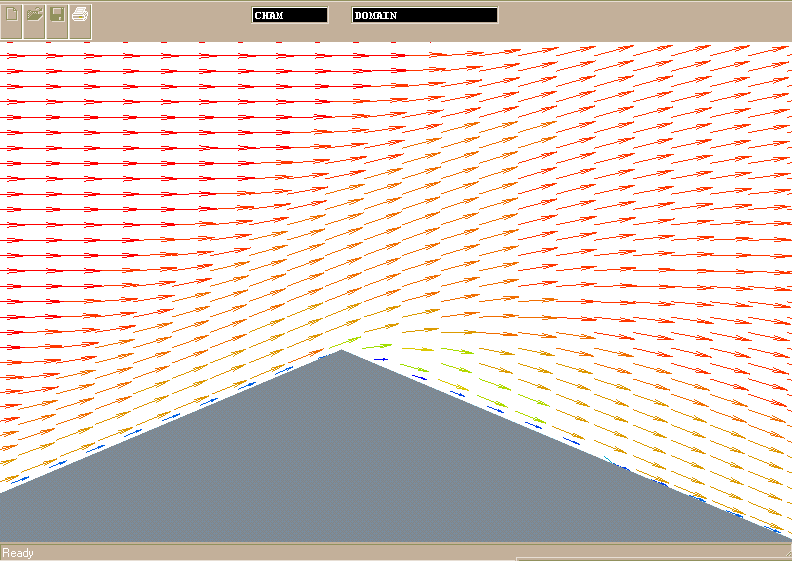Image resolution: width=792 pixels, height=561 pixels.
Task: Grab the window resize grip in the corner
Action: [x=785, y=555]
